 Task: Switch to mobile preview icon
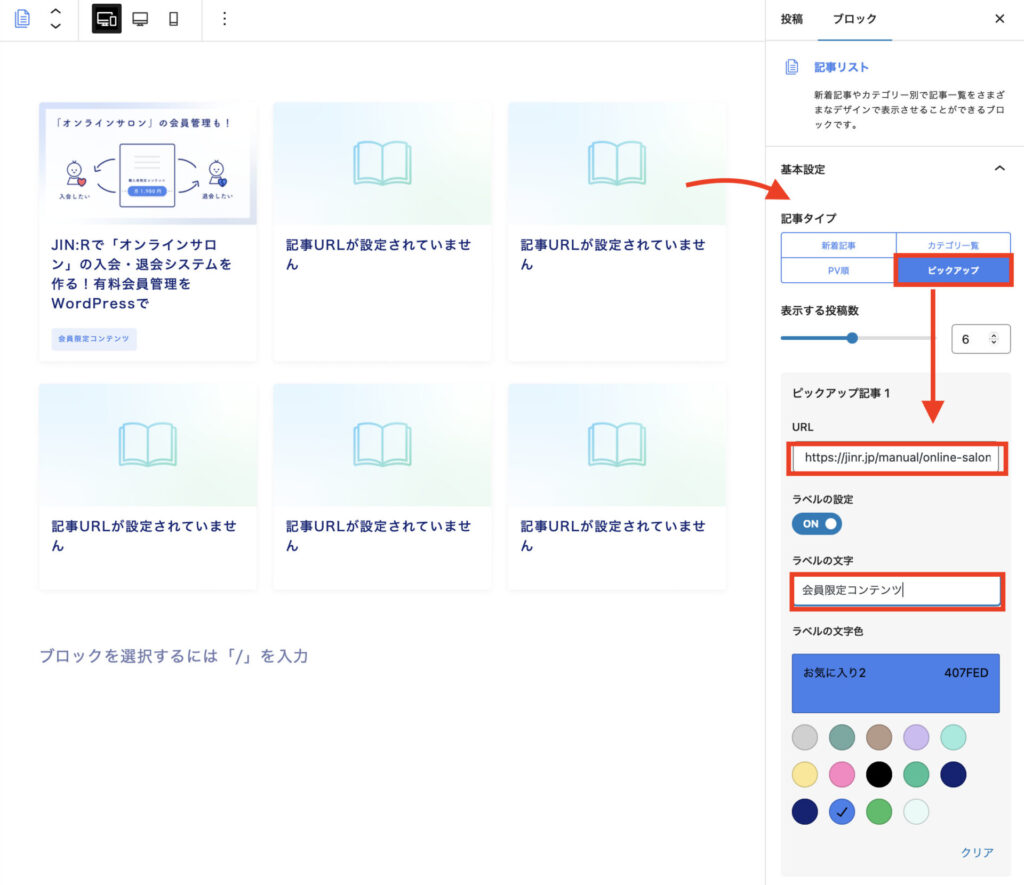click(x=174, y=19)
